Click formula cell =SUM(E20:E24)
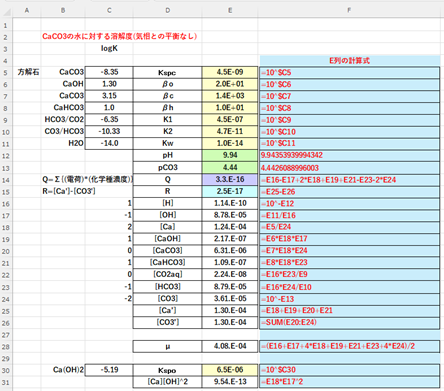 [x=349, y=322]
